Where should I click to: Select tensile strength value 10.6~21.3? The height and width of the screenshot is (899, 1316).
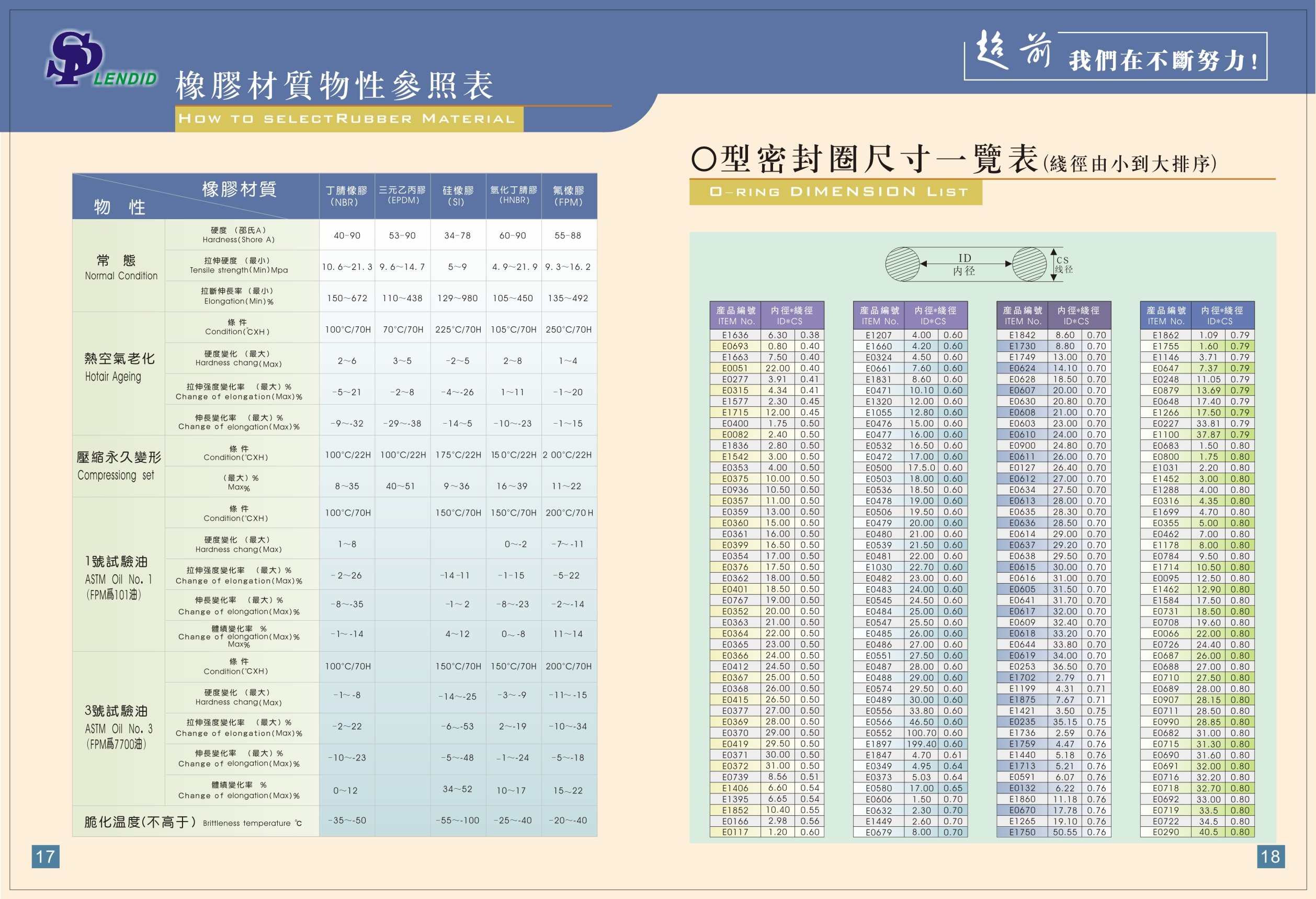point(347,267)
